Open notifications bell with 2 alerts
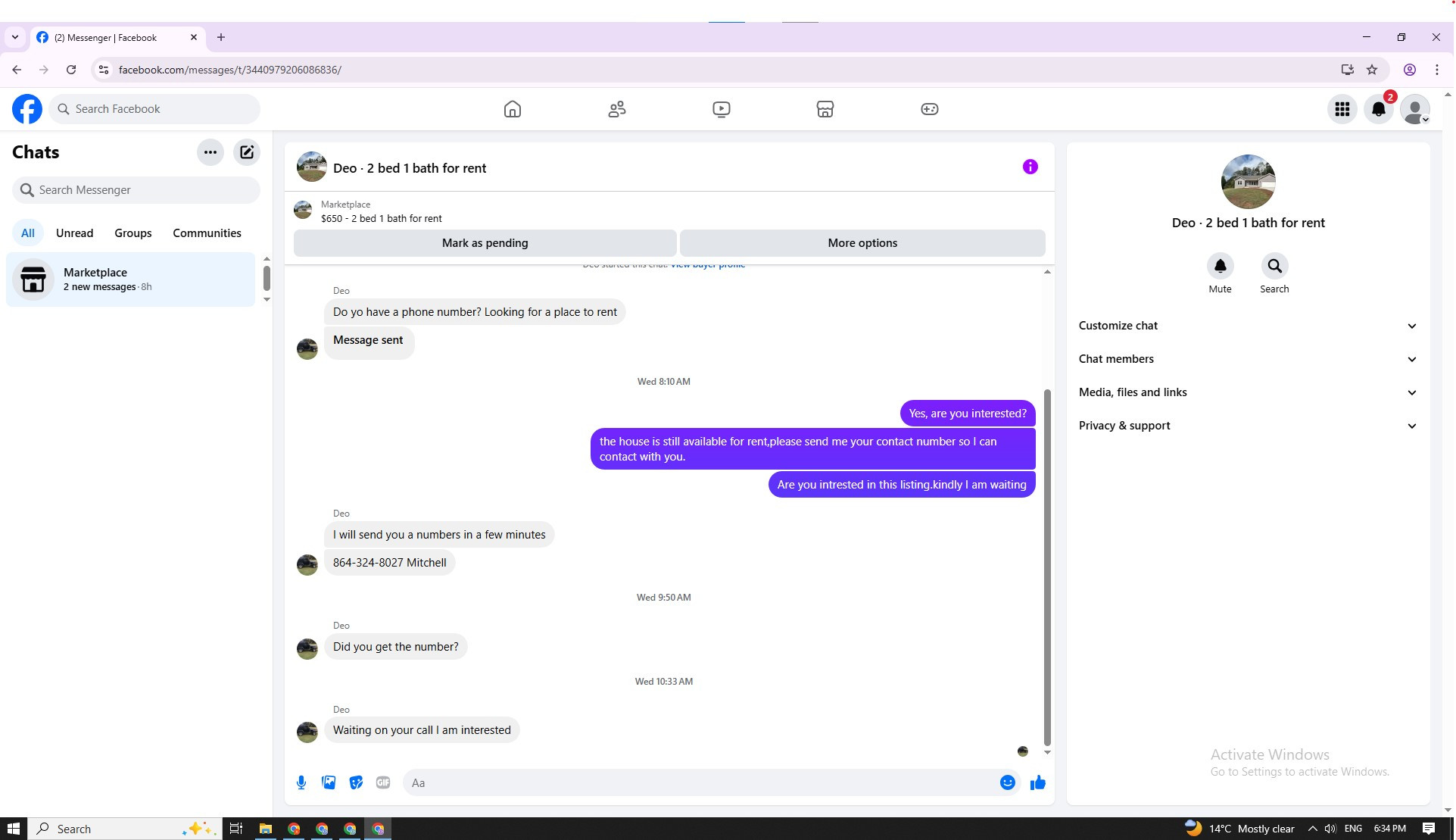The width and height of the screenshot is (1456, 840). point(1378,109)
